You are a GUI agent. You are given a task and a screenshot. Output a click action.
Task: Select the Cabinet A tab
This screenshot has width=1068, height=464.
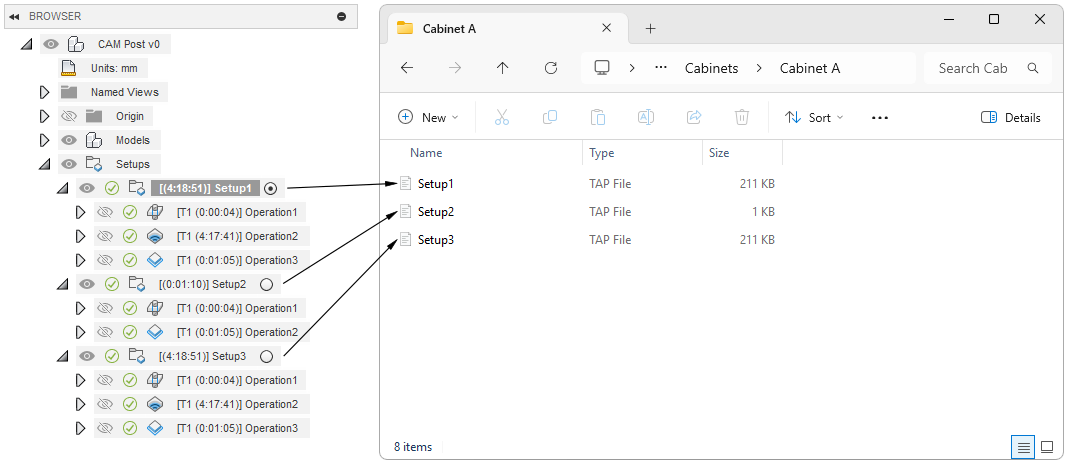[449, 28]
